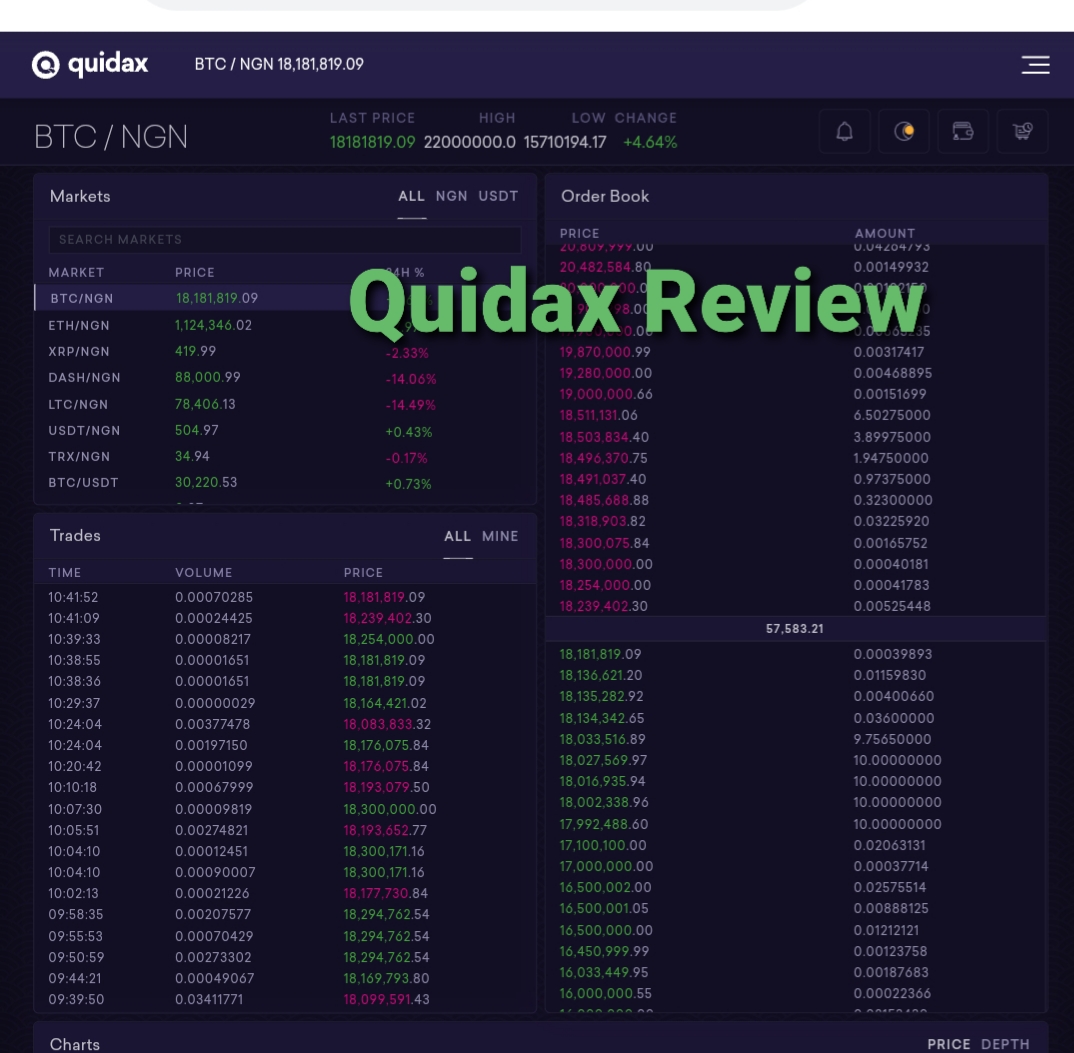Focus the Search Markets field
The height and width of the screenshot is (1053, 1074).
point(285,240)
